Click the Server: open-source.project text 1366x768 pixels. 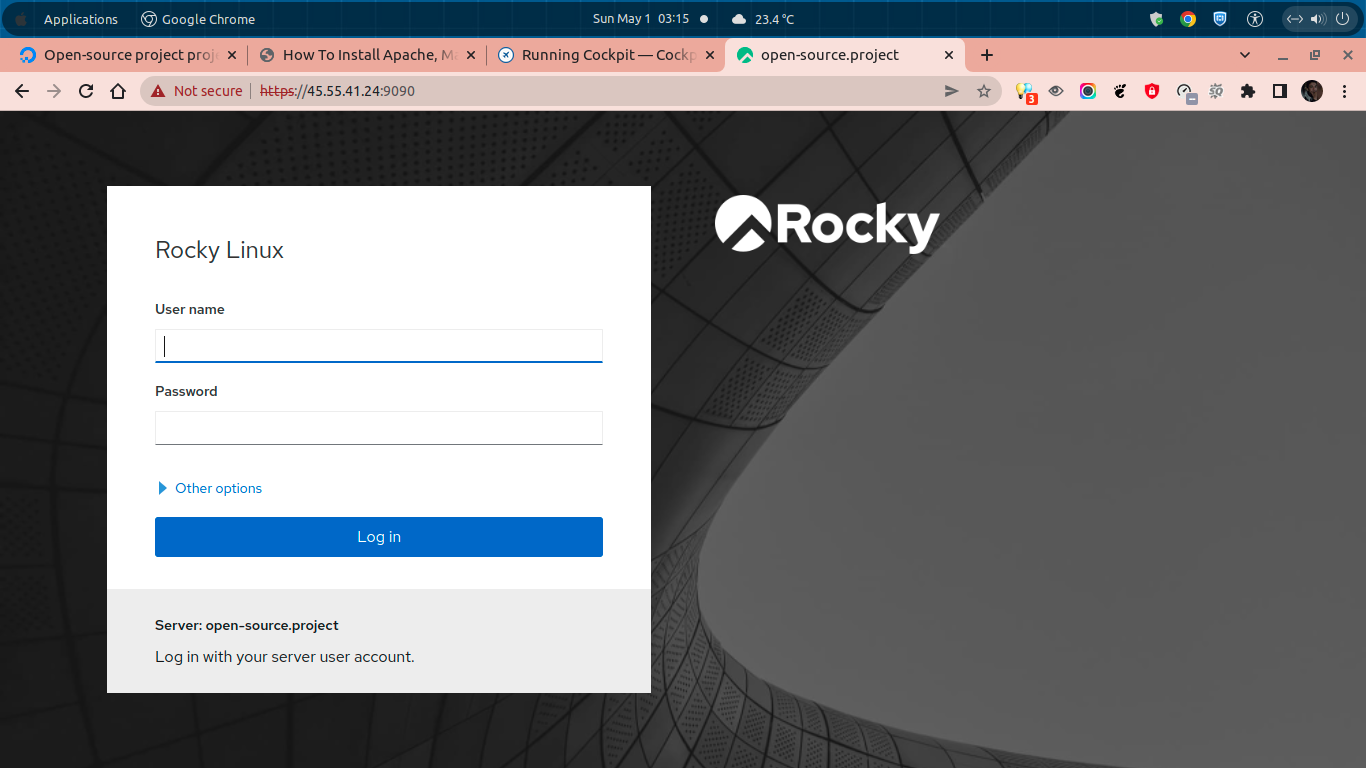(247, 625)
